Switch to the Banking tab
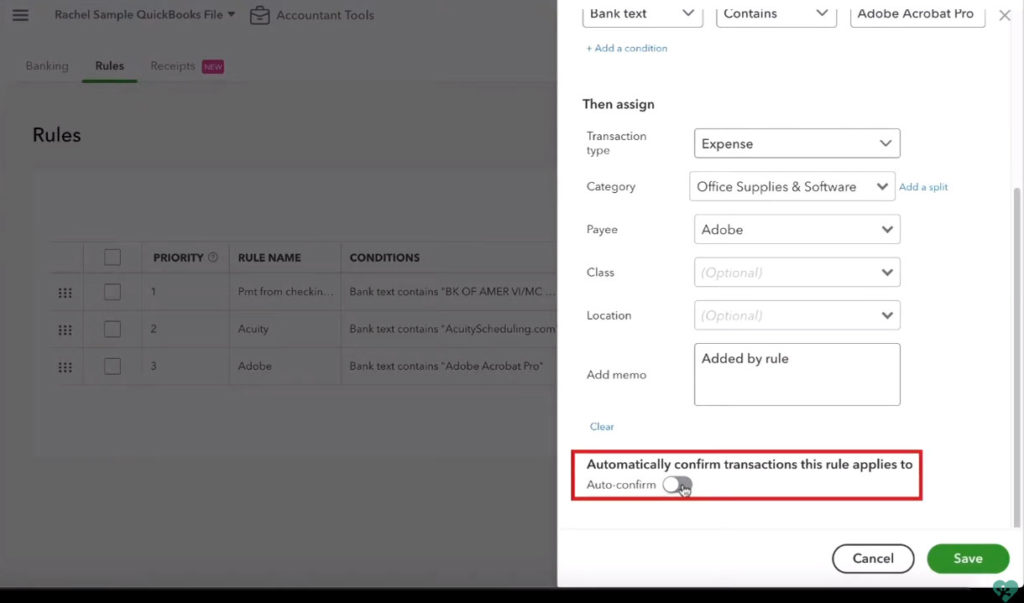The image size is (1024, 603). point(47,66)
